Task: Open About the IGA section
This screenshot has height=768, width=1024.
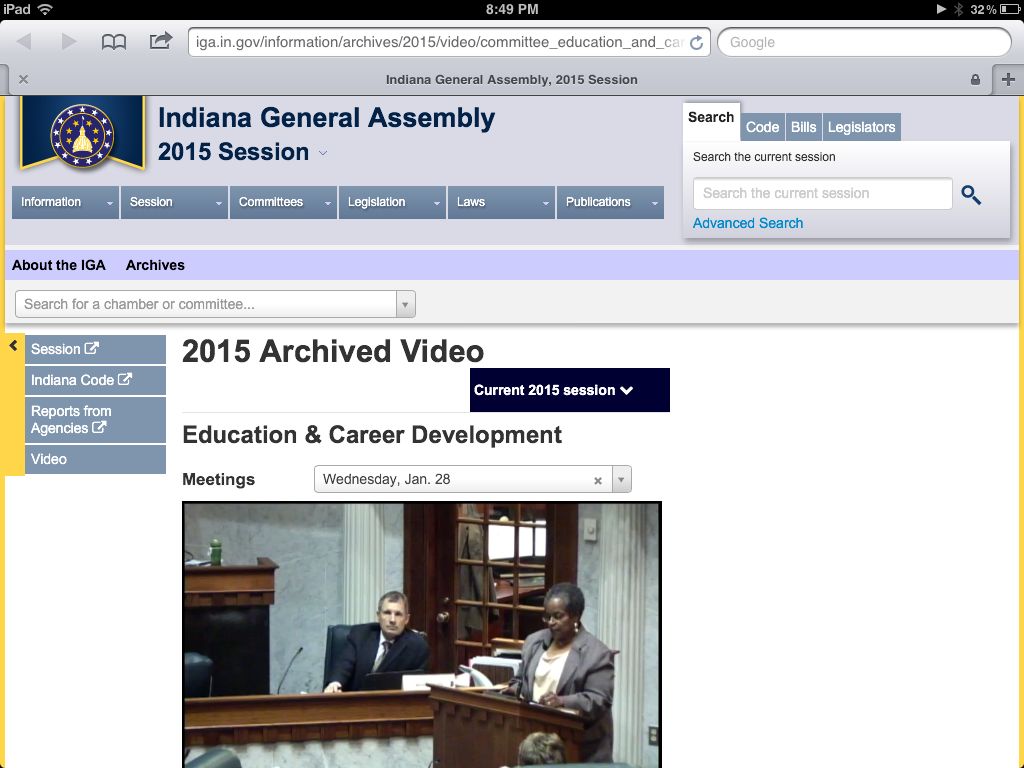Action: pyautogui.click(x=59, y=265)
